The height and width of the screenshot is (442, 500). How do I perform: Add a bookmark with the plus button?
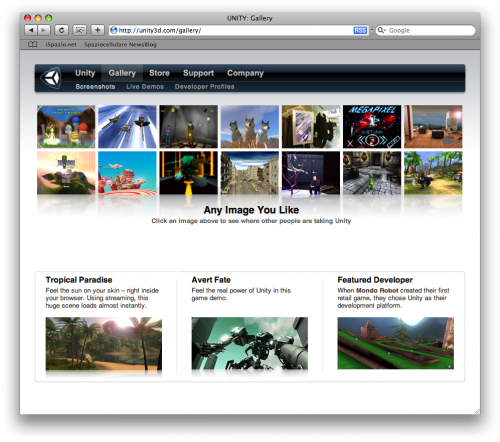[x=97, y=30]
